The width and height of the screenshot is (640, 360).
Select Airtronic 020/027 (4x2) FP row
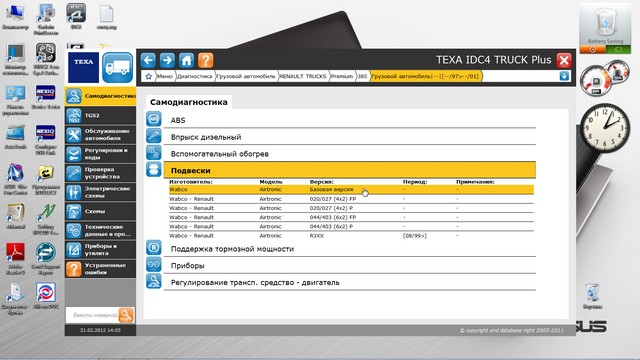click(351, 199)
